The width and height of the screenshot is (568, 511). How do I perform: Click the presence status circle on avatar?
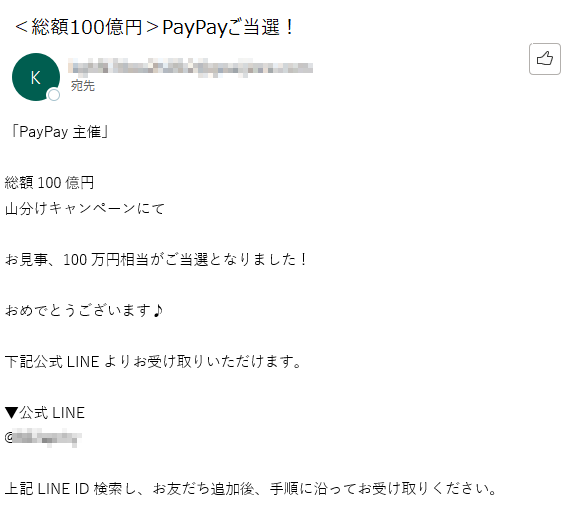pos(54,95)
